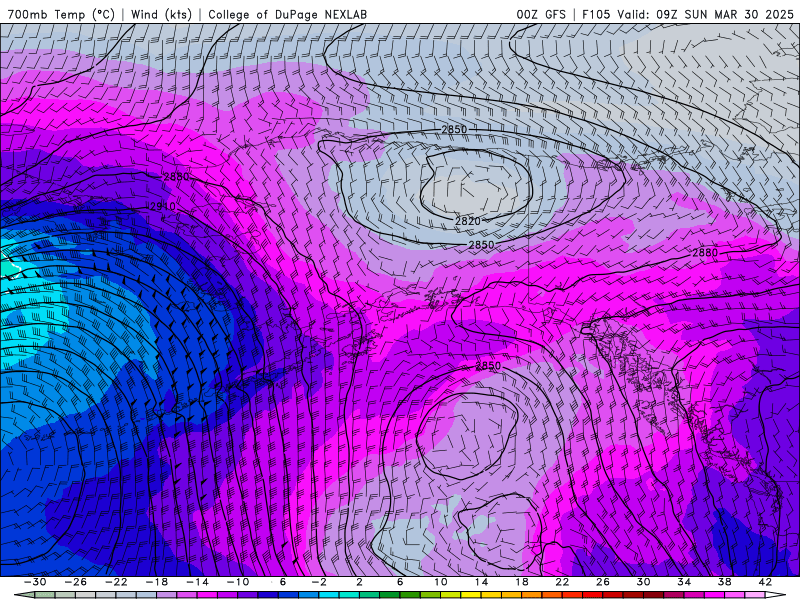This screenshot has width=800, height=600.
Task: Click the 2880 contour label beside 2910
Action: coord(176,177)
